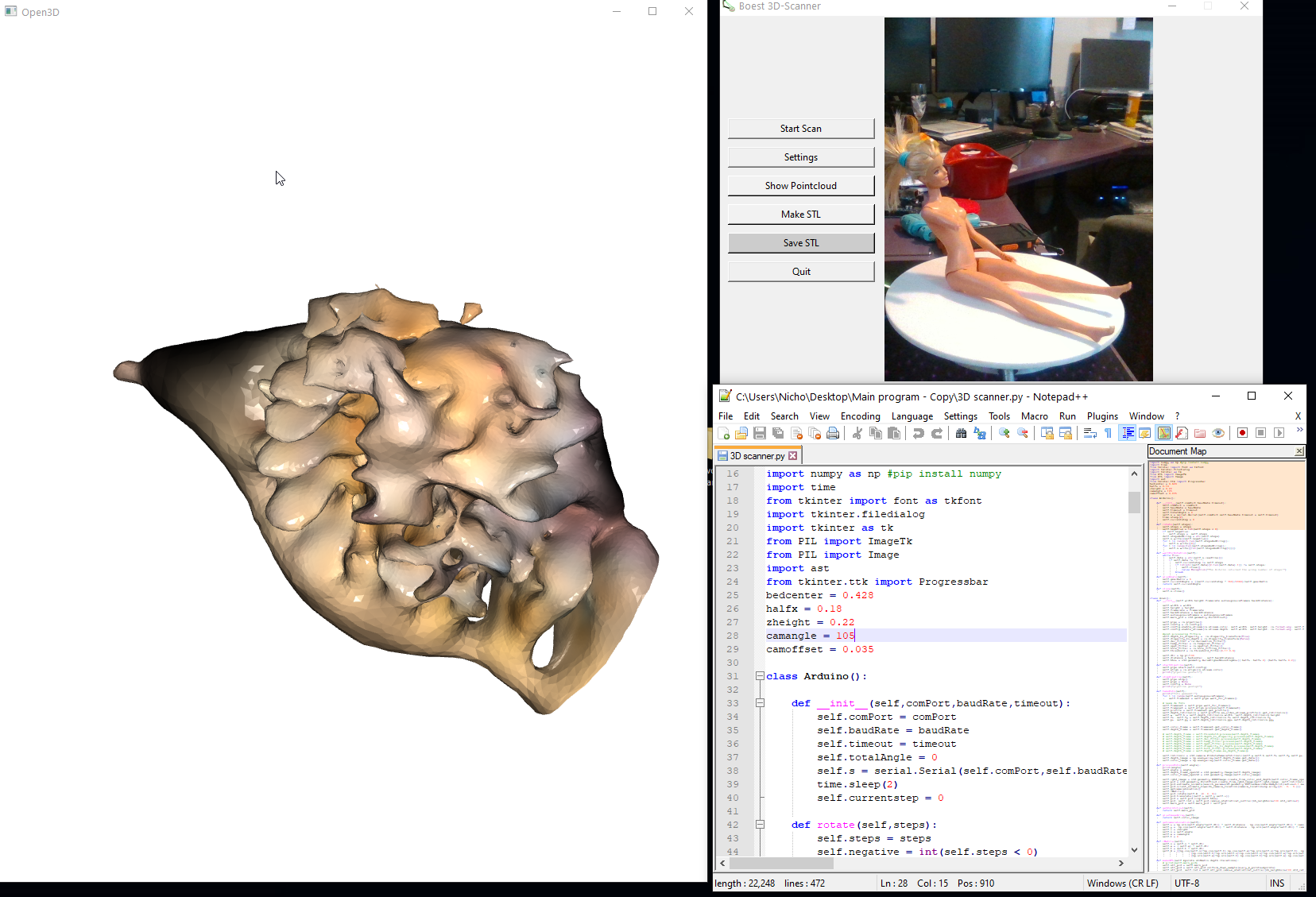
Task: Save all open files
Action: click(779, 433)
